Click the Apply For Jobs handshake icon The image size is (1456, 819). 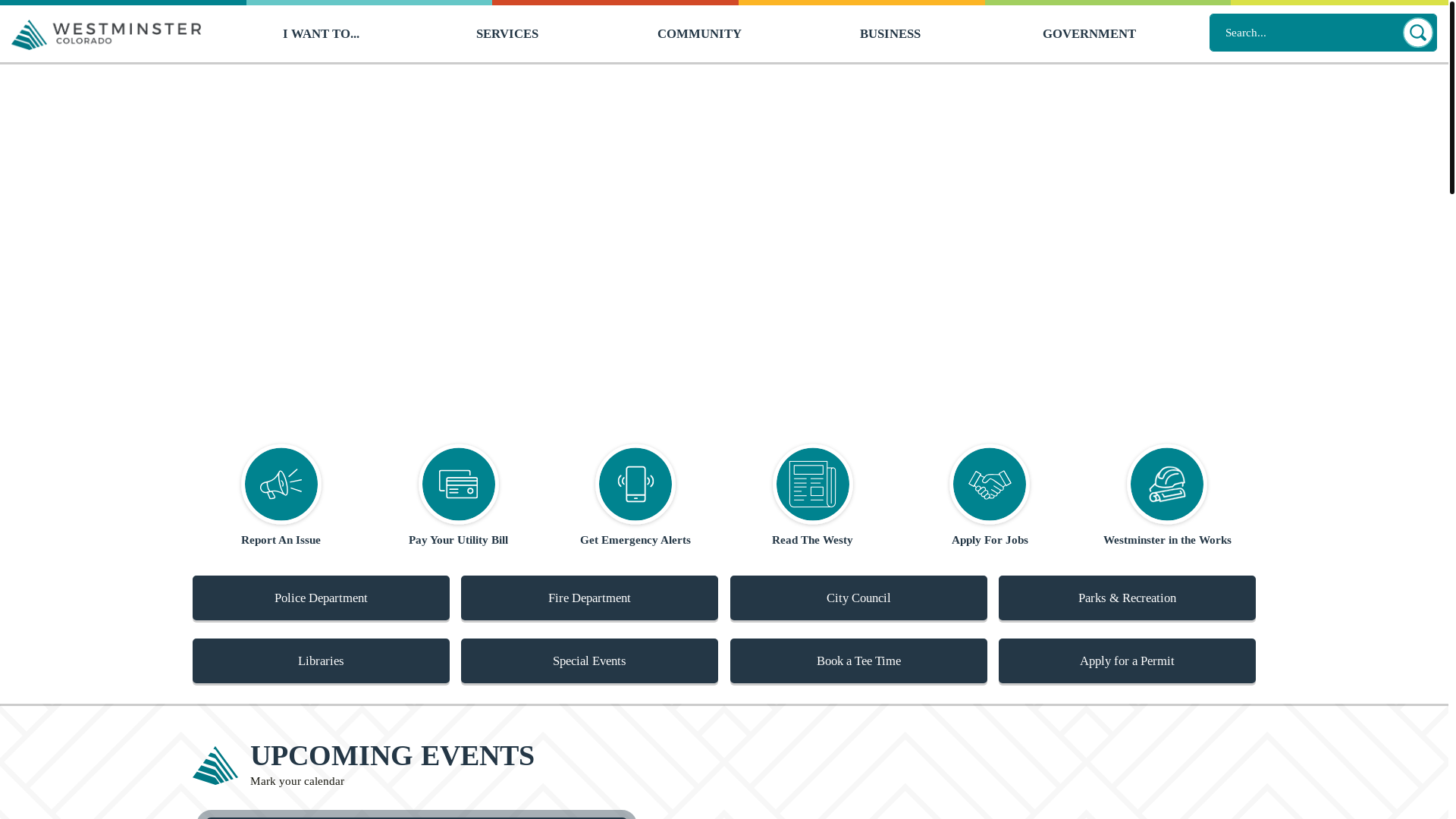click(x=990, y=484)
